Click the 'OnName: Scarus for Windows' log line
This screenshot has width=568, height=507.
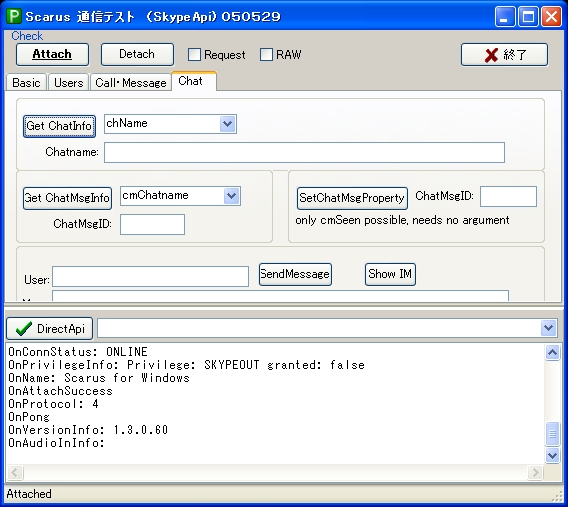click(x=99, y=378)
